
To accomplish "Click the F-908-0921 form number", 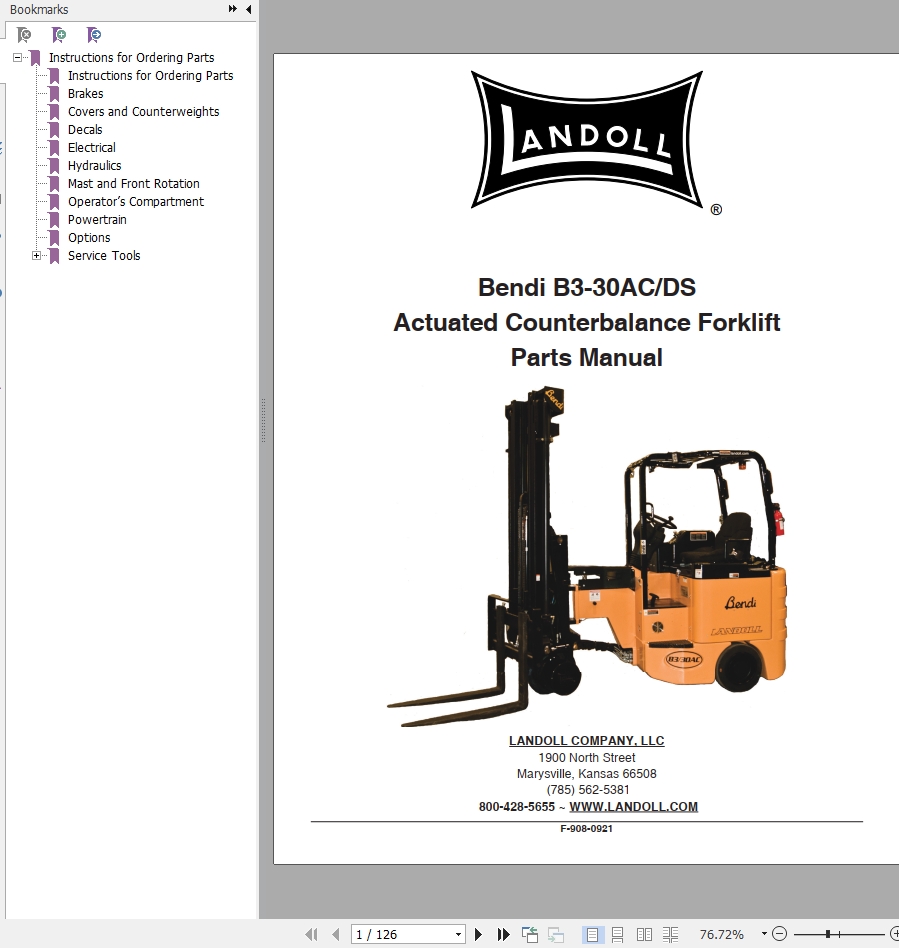I will click(x=586, y=829).
